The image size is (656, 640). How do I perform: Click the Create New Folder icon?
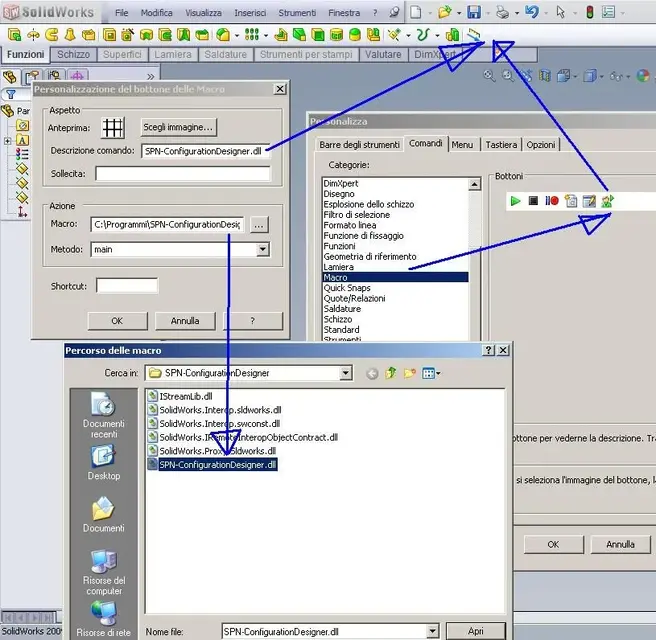[410, 373]
